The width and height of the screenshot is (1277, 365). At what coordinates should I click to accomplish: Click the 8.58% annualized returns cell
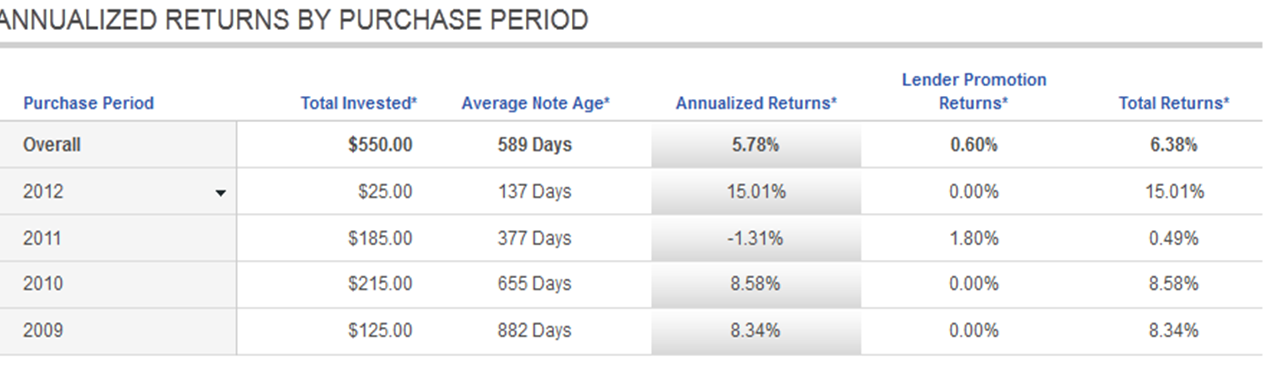(x=756, y=284)
